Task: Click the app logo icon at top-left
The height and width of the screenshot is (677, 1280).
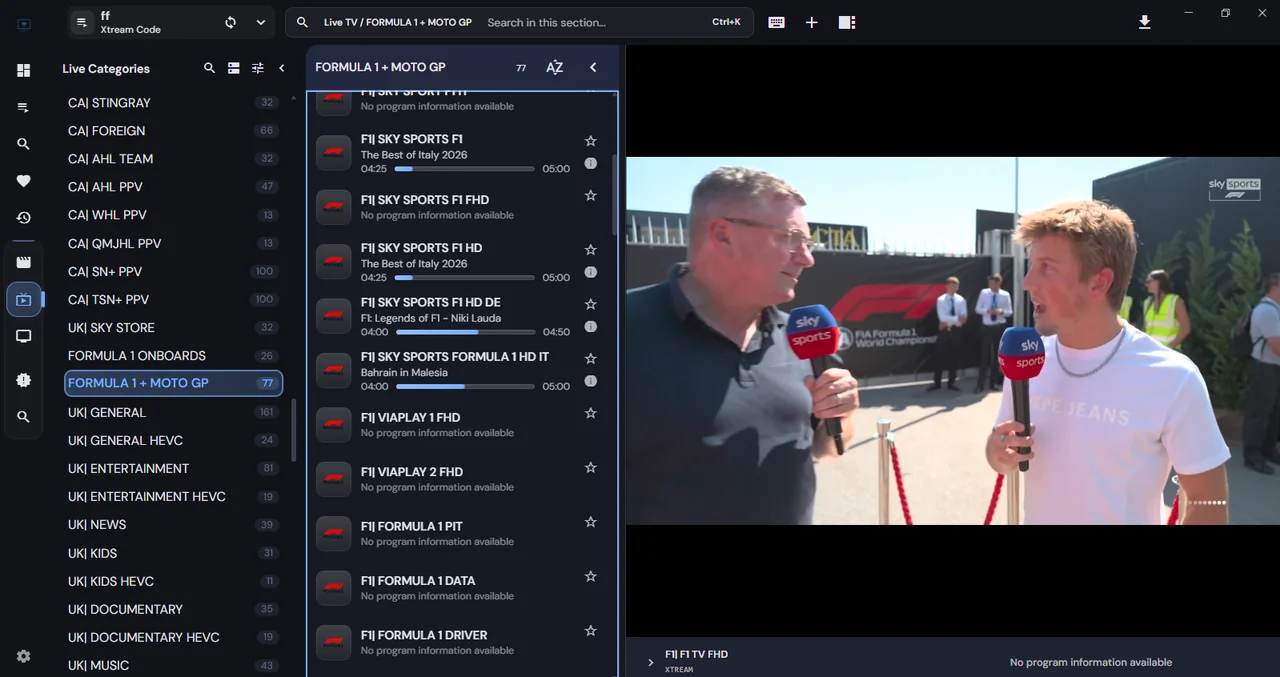Action: (24, 23)
